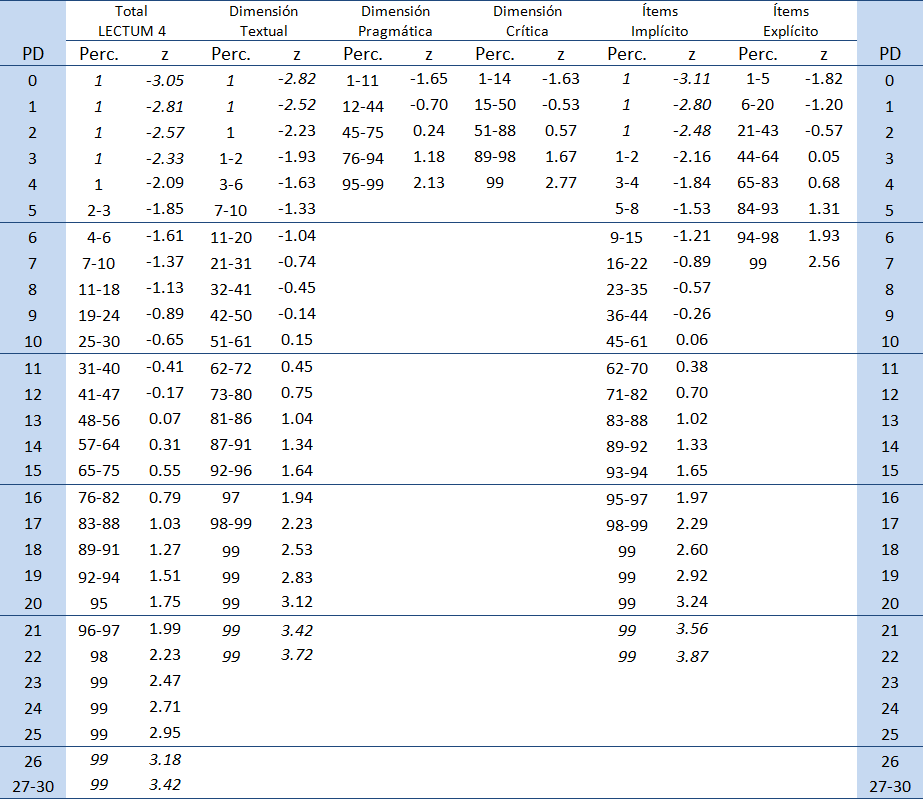The height and width of the screenshot is (799, 923).
Task: Select the Dimensión Crítica column header
Action: pos(527,21)
